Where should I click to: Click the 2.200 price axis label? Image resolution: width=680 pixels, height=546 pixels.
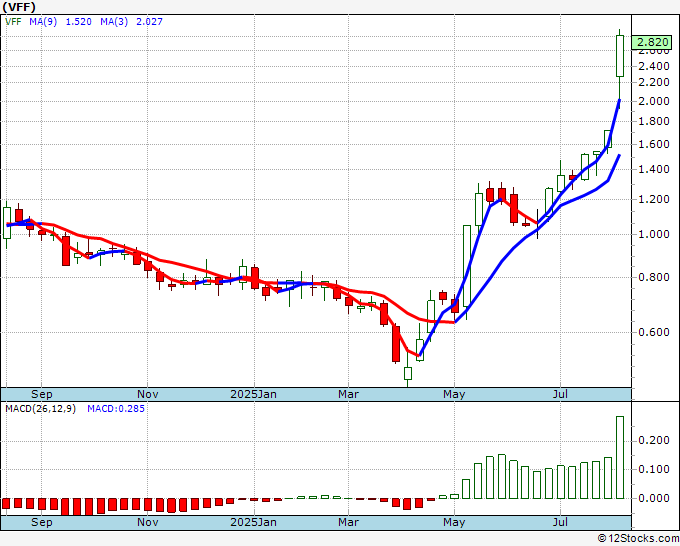654,82
